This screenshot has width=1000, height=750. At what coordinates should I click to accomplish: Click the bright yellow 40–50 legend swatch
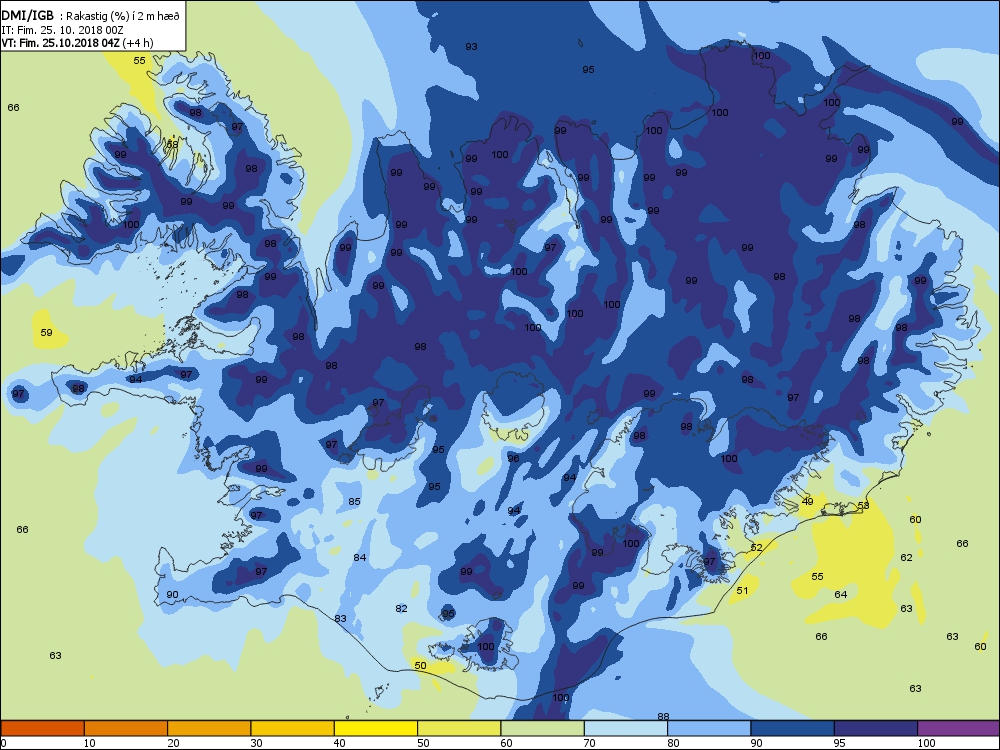[x=376, y=728]
